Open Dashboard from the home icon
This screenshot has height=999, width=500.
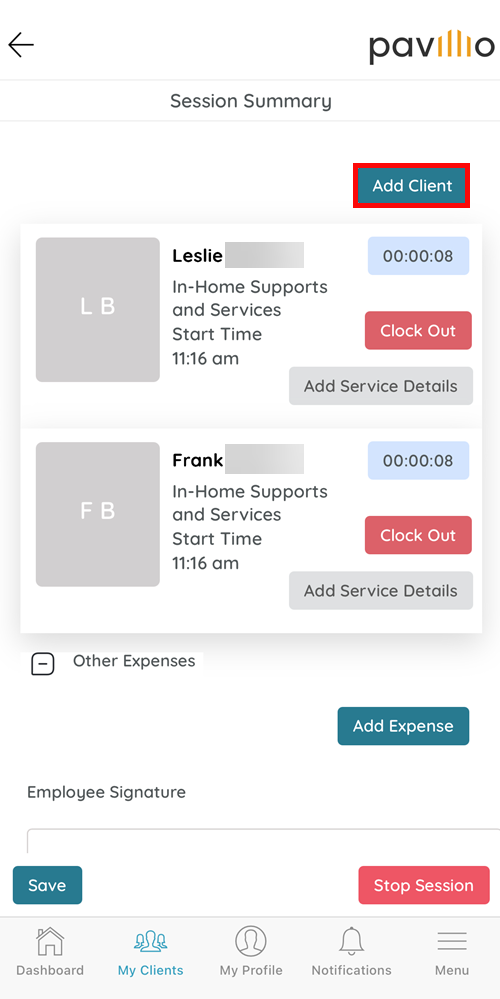point(50,941)
